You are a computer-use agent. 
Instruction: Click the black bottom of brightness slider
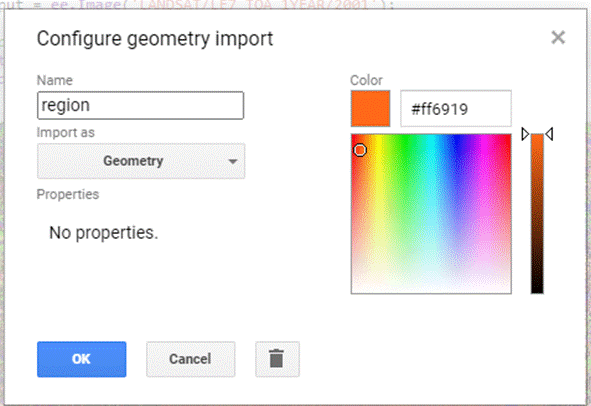point(537,288)
